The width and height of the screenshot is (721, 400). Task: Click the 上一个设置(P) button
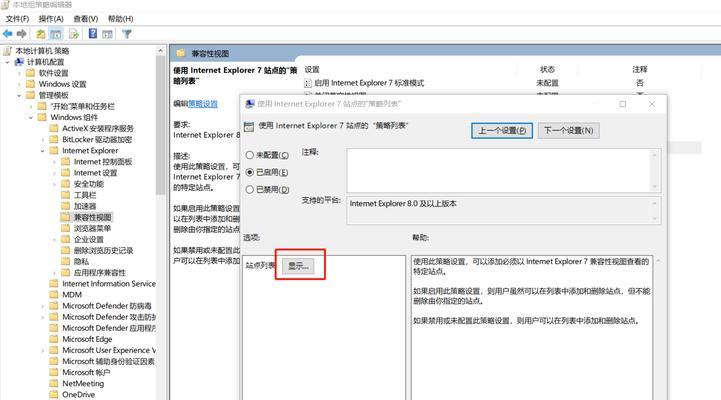click(502, 131)
